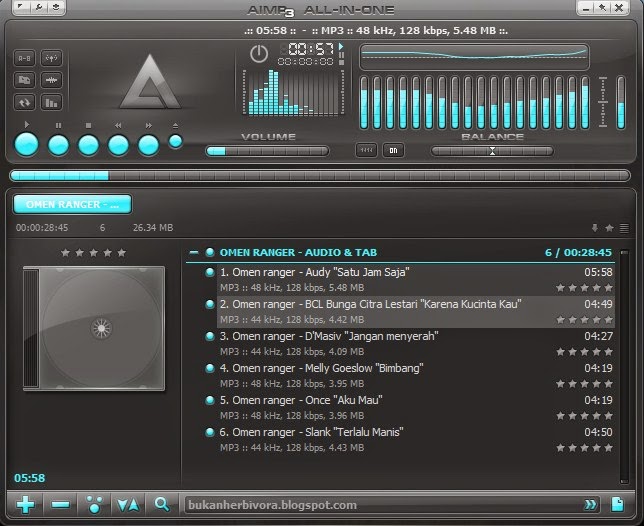Toggle repeat playback arrows button
The image size is (644, 526).
[x=24, y=102]
